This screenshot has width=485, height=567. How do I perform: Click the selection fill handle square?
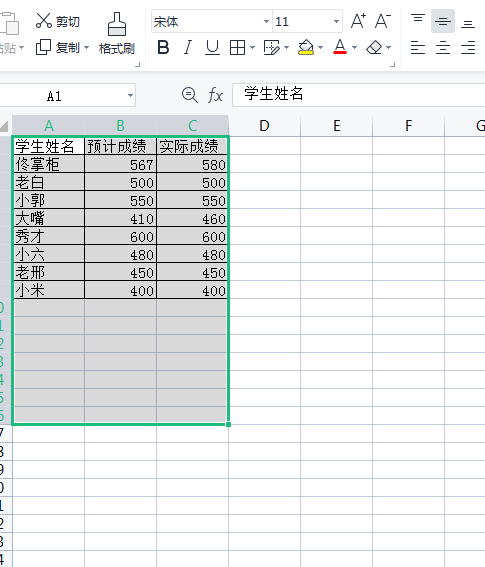pyautogui.click(x=229, y=425)
